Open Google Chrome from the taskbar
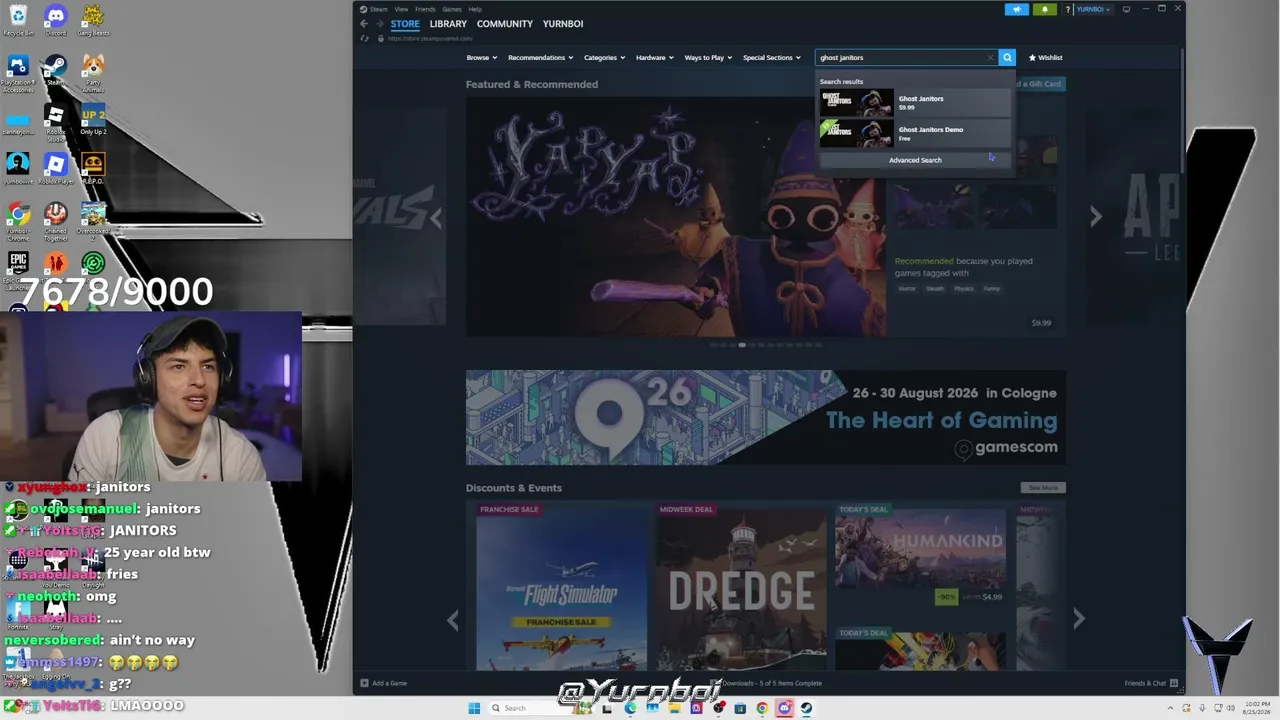Screen dimensions: 1280x720 pos(762,708)
